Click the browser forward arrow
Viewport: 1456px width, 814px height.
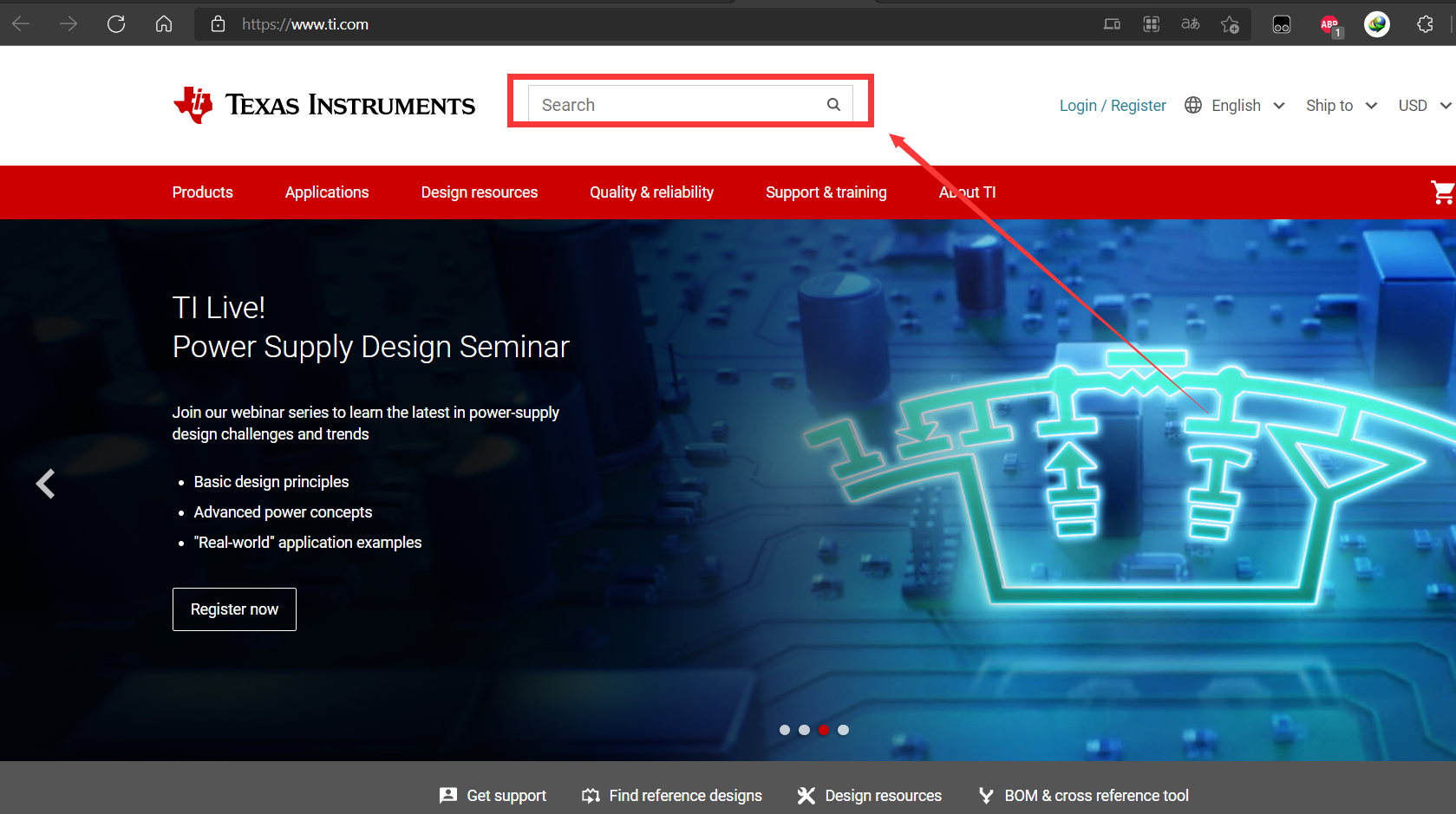[69, 24]
